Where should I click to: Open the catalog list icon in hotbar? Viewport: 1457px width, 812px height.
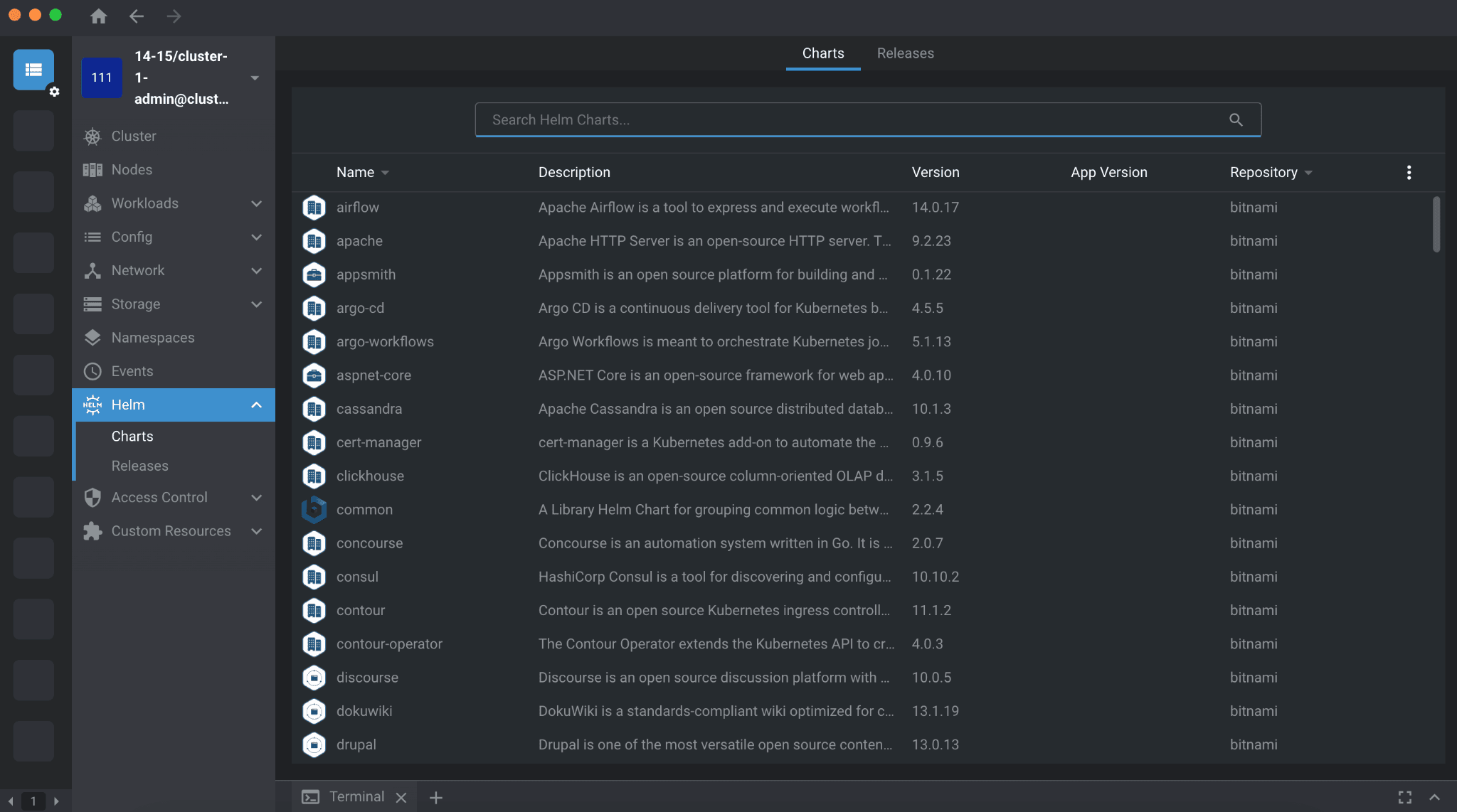pyautogui.click(x=33, y=70)
